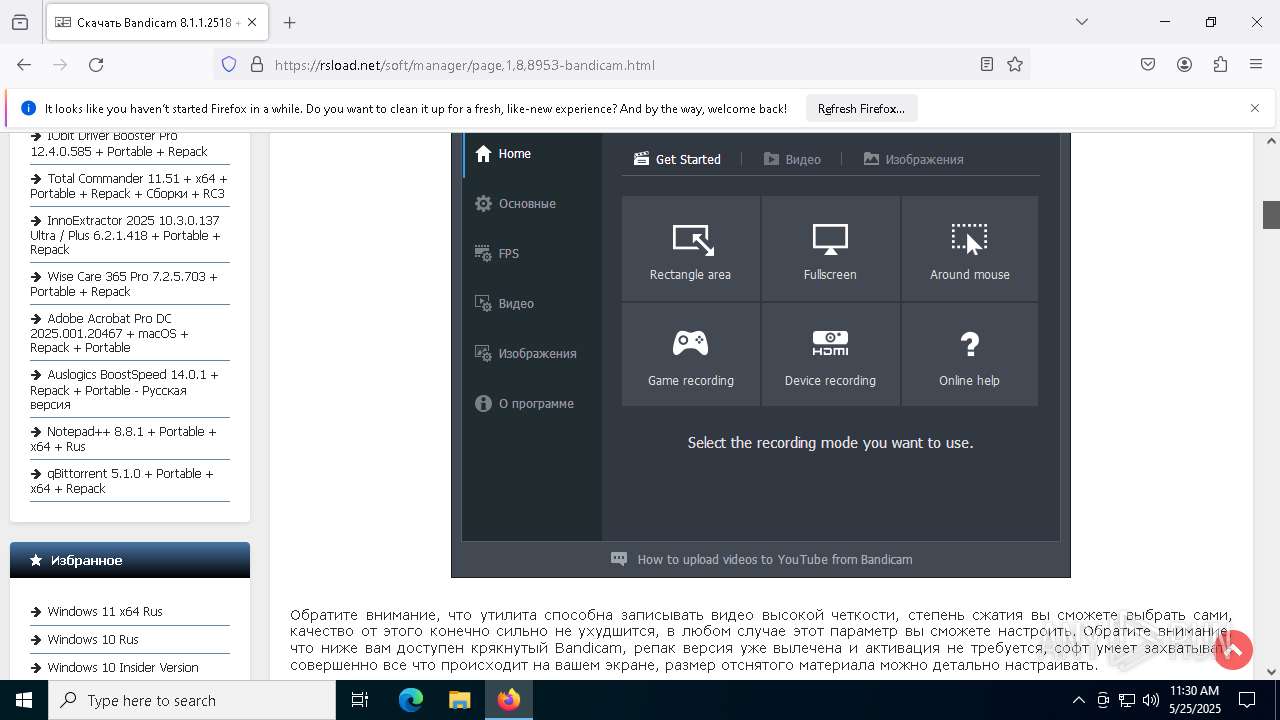The image size is (1280, 720).
Task: Click the Refresh Firefox button
Action: [861, 108]
